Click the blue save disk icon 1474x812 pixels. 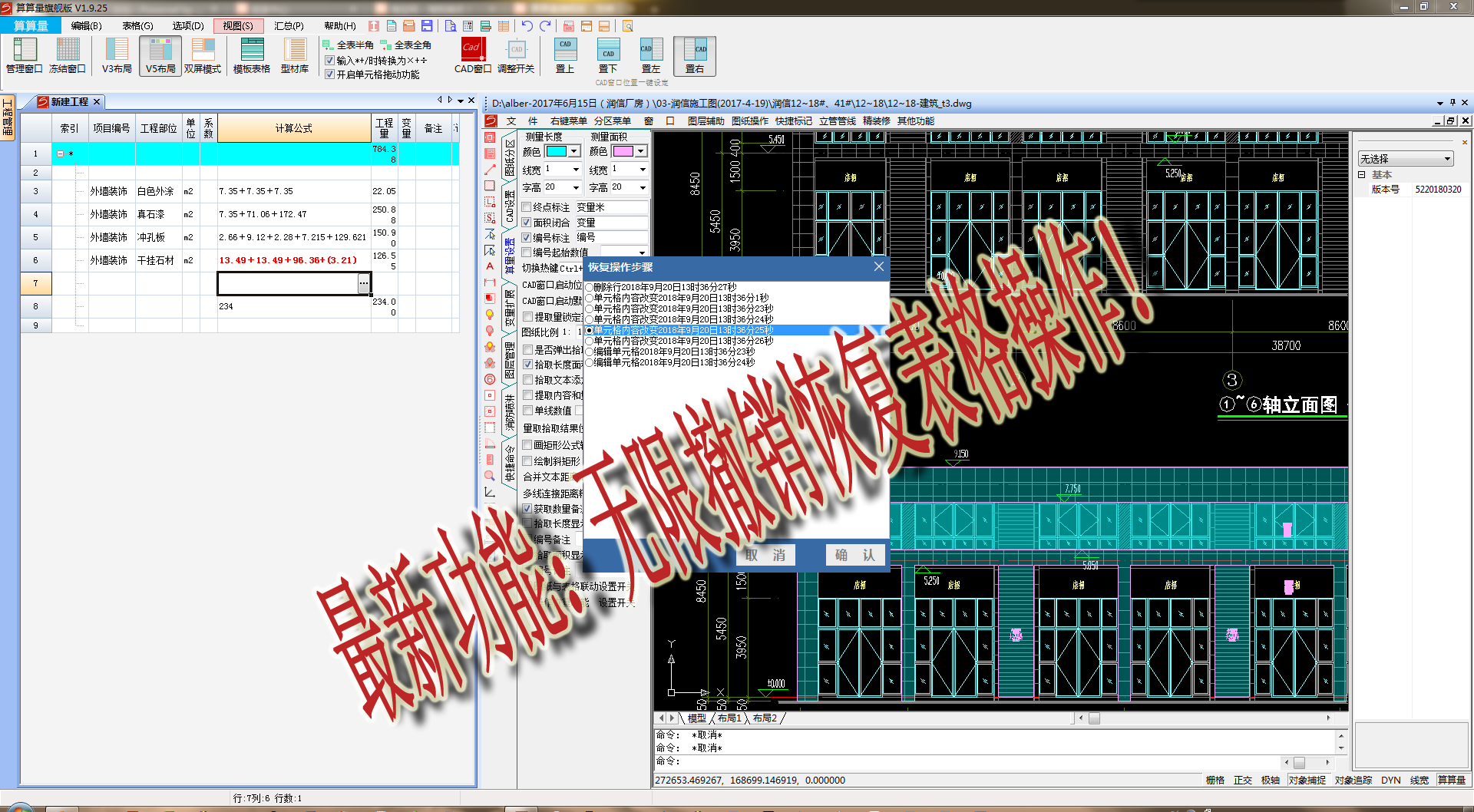coord(428,26)
